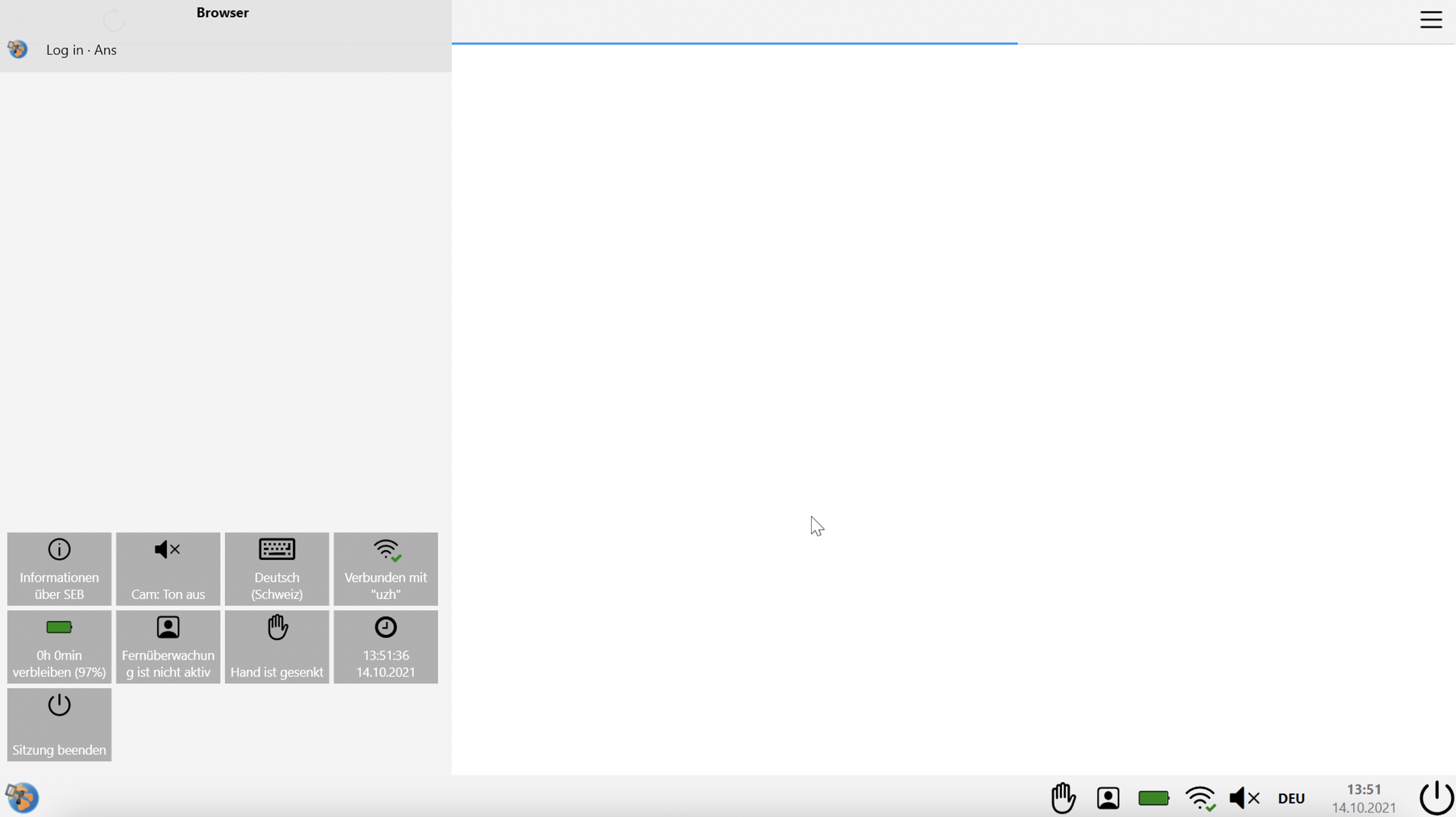
Task: Click the raise hand icon in taskbar
Action: [1063, 798]
